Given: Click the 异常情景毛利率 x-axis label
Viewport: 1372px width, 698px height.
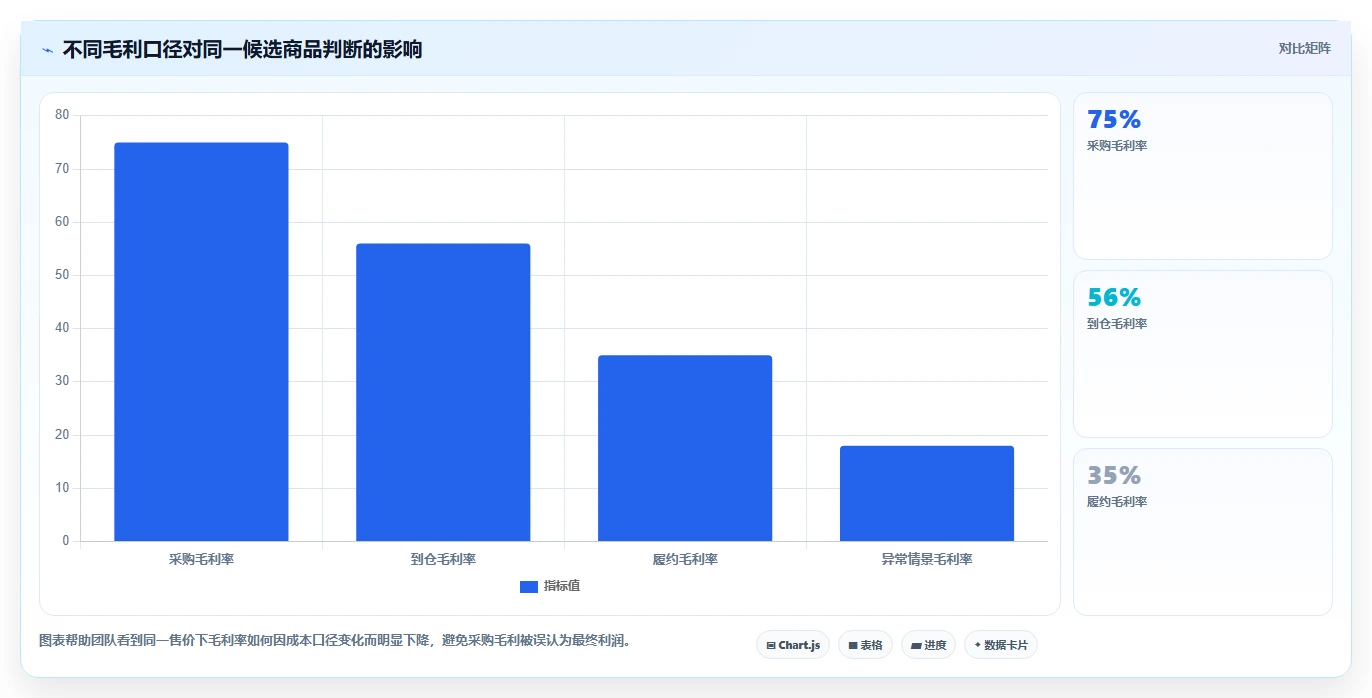Looking at the screenshot, I should point(927,559).
